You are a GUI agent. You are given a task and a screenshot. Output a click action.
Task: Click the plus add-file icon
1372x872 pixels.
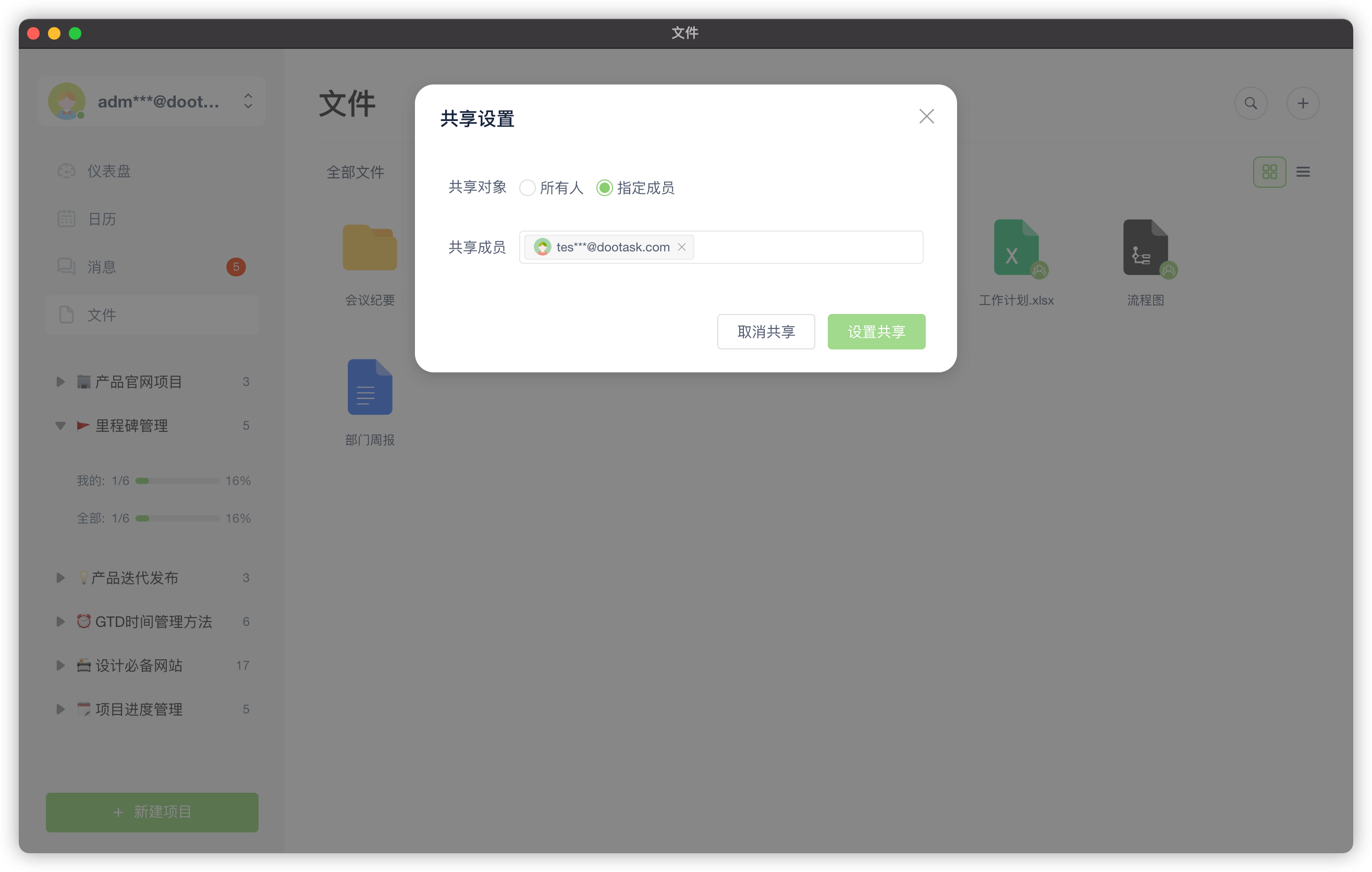pos(1303,103)
